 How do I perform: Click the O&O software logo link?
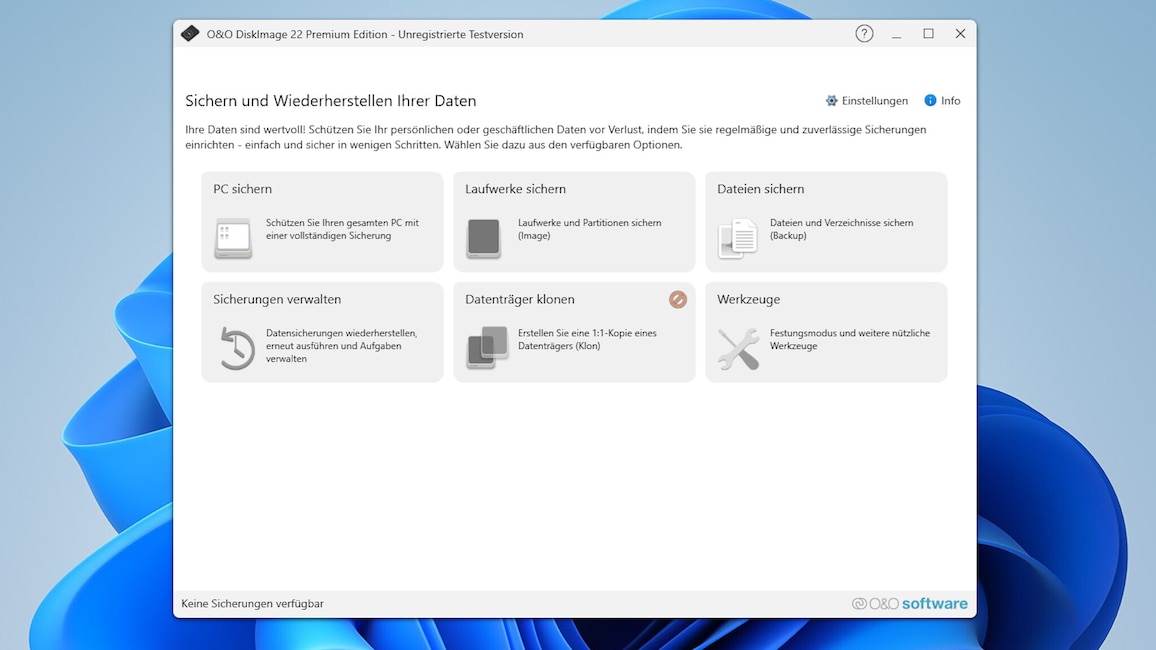910,603
